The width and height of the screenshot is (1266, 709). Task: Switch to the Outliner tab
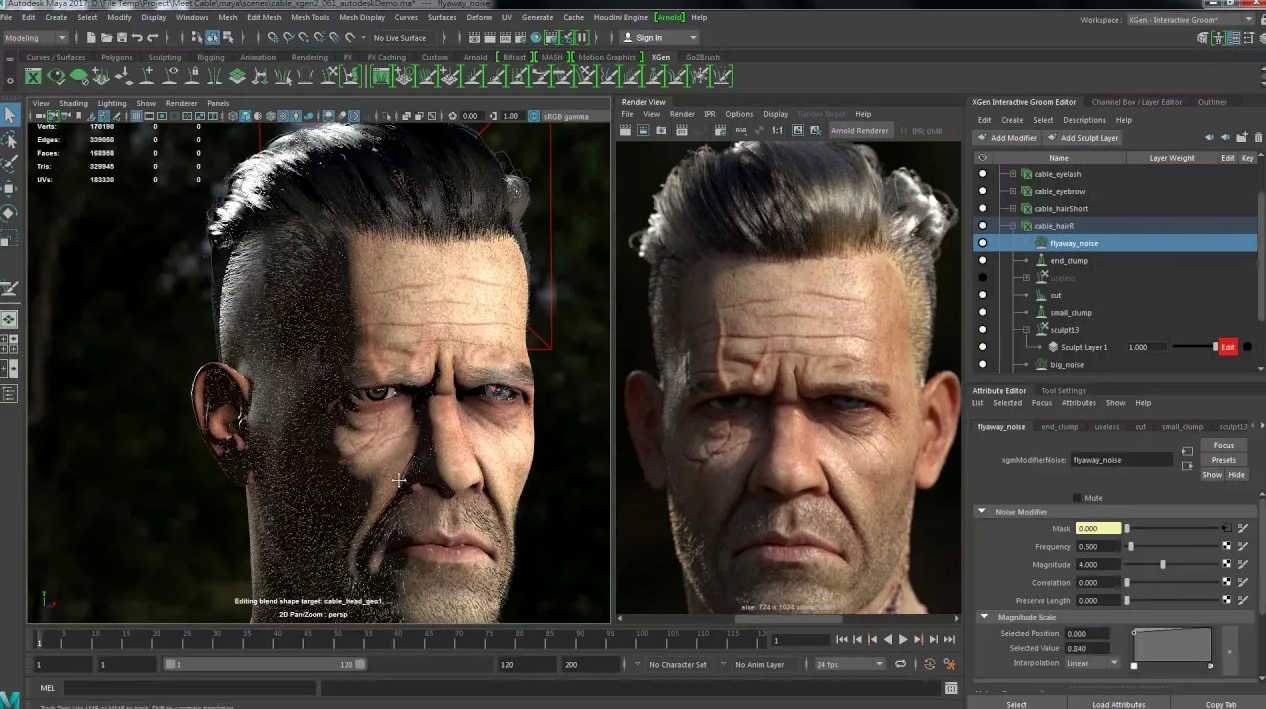coord(1212,102)
